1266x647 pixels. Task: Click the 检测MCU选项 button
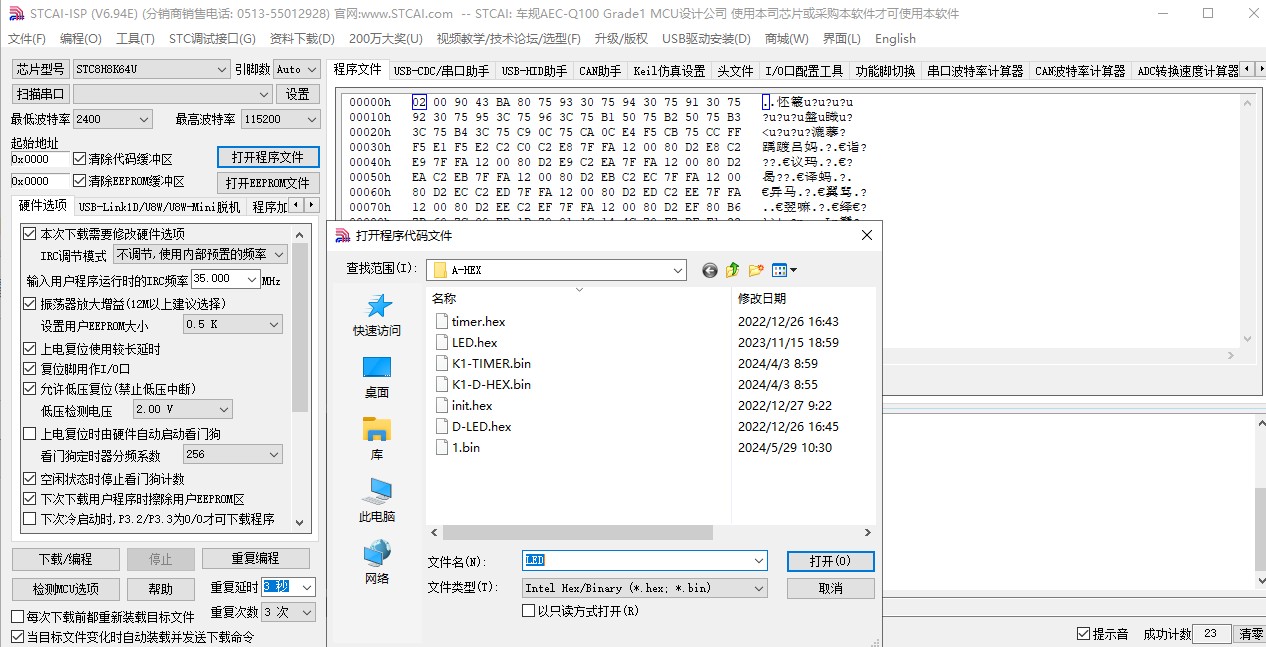pos(66,589)
